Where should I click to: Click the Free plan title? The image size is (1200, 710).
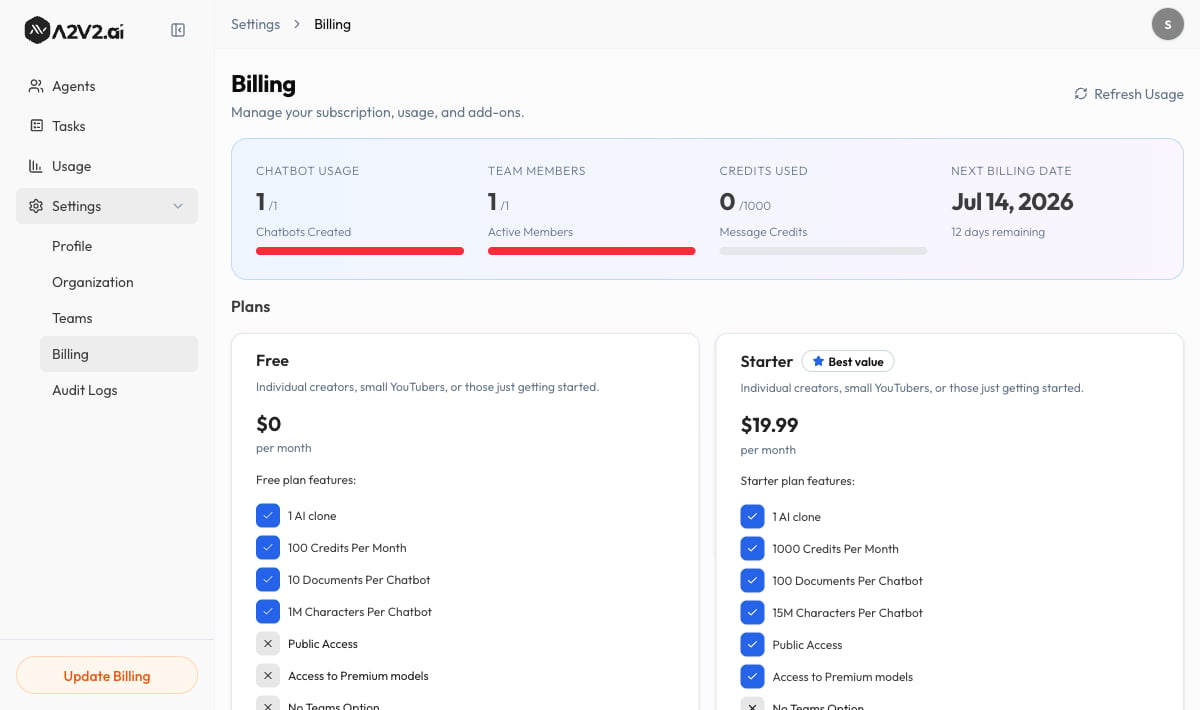(272, 361)
